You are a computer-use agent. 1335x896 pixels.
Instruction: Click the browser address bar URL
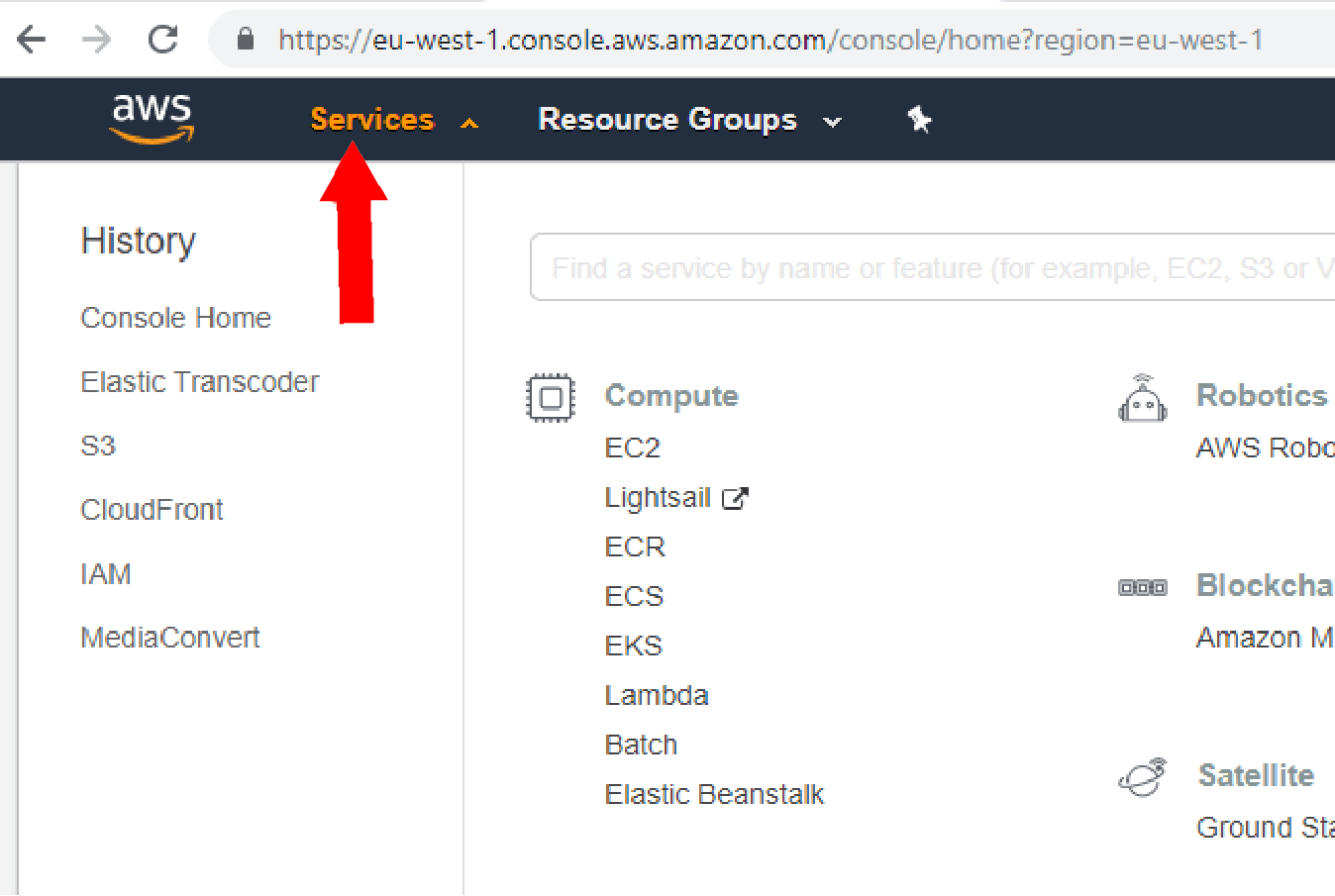[770, 40]
